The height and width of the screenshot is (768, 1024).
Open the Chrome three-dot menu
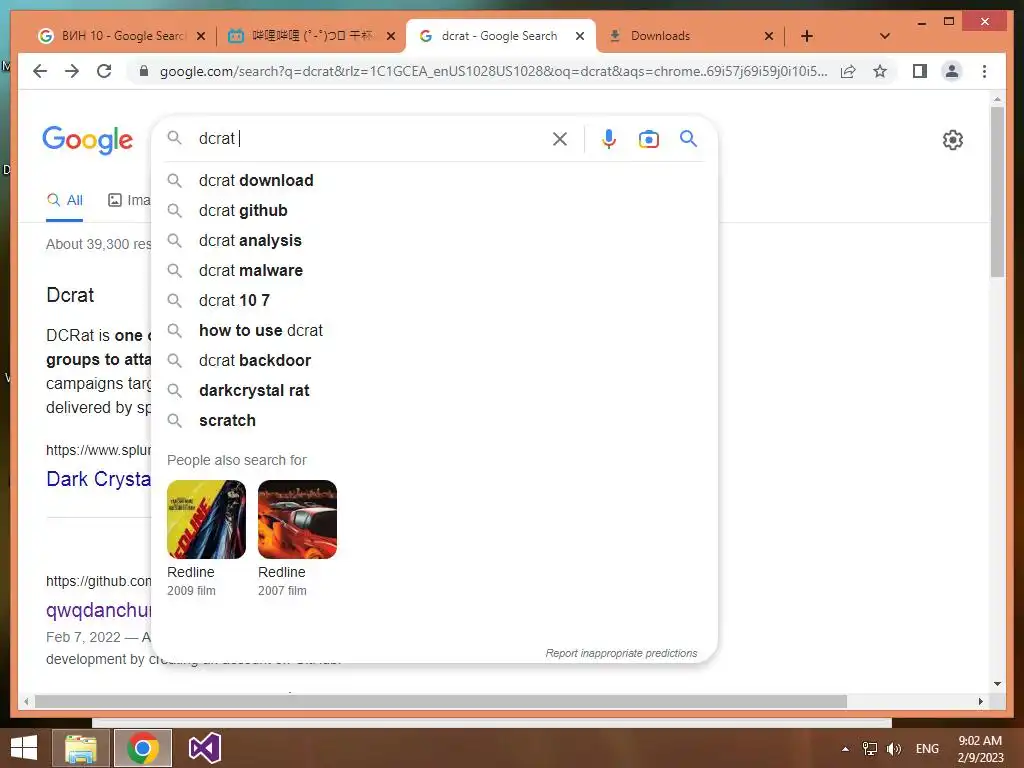pos(984,71)
